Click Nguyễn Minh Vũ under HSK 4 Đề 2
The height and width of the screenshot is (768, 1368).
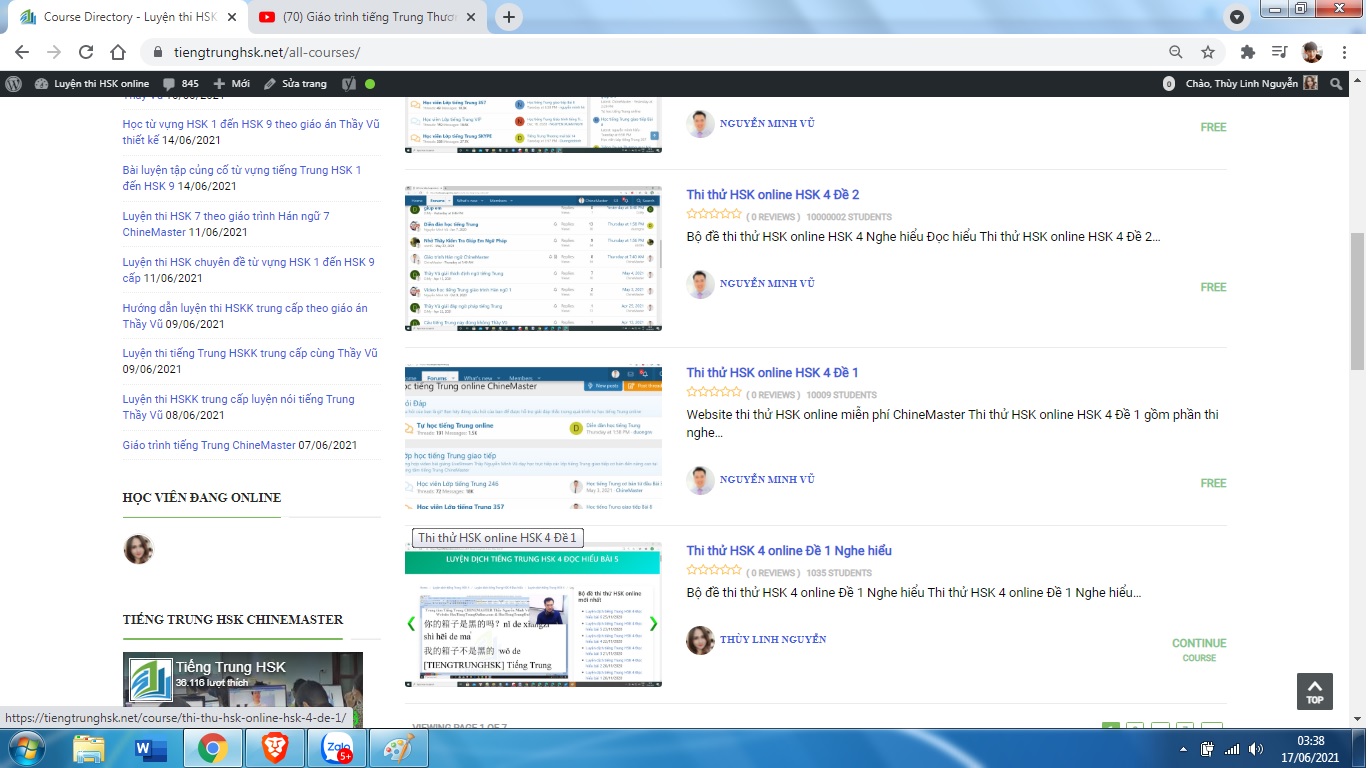[767, 284]
